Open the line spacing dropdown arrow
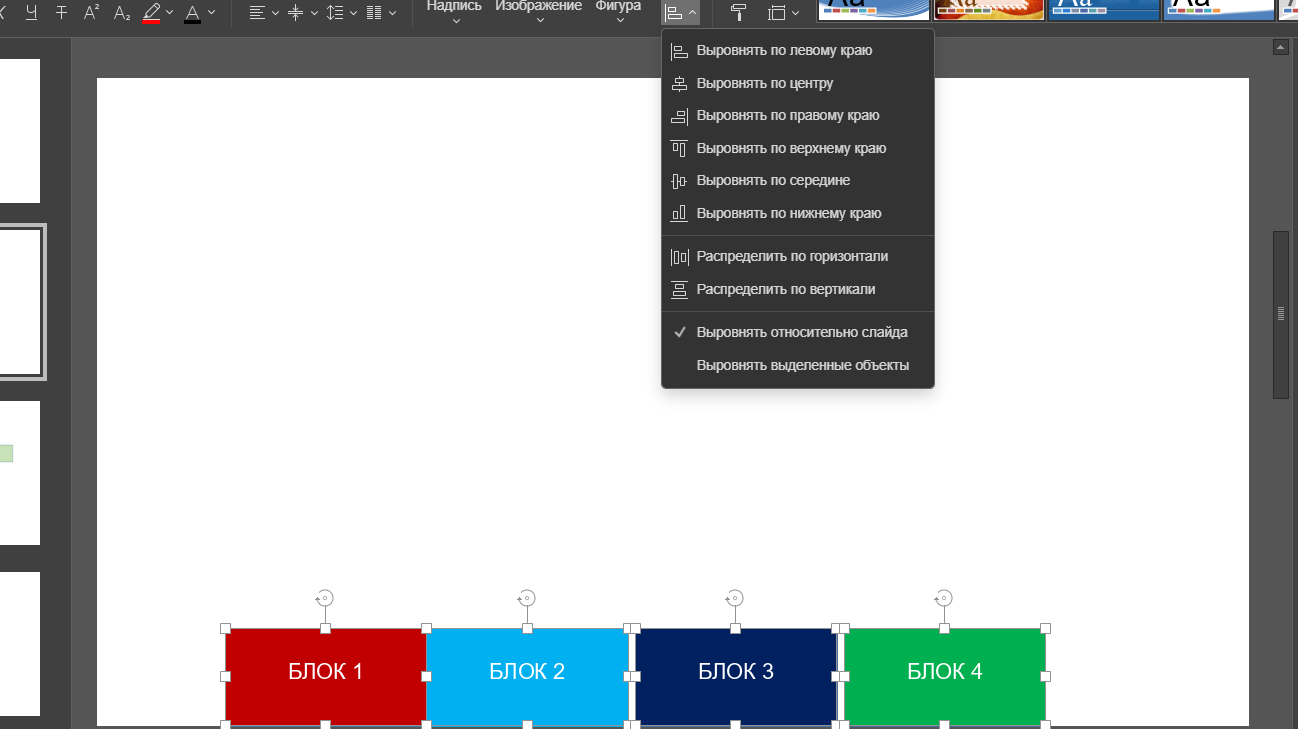This screenshot has height=729, width=1298. [353, 13]
